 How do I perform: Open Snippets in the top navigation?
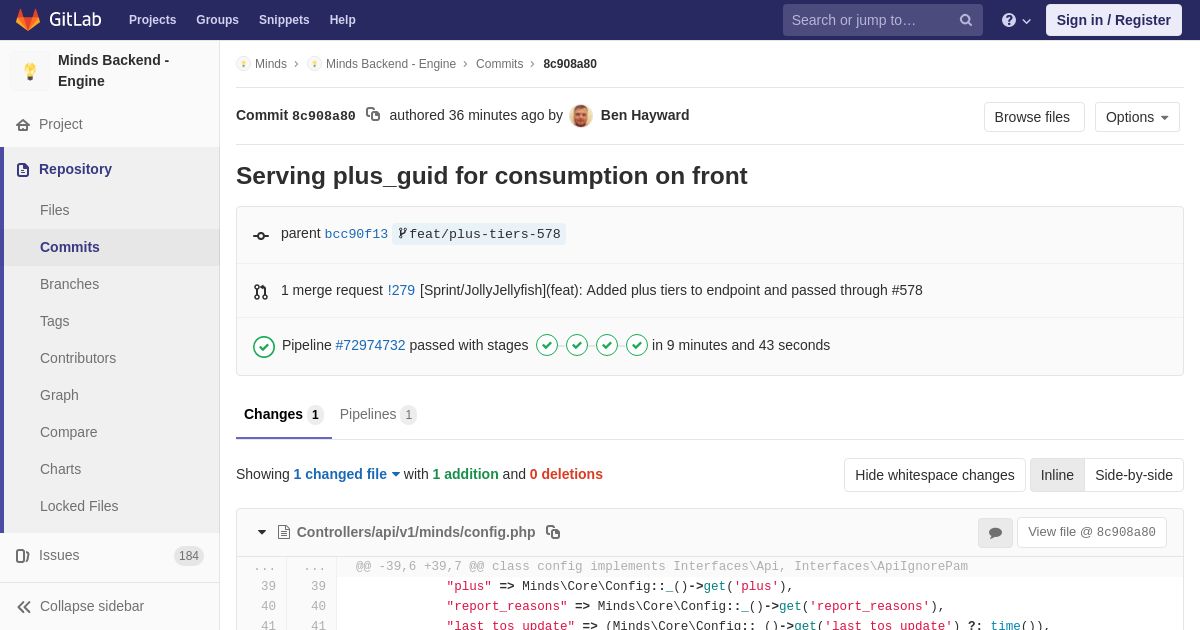284,20
